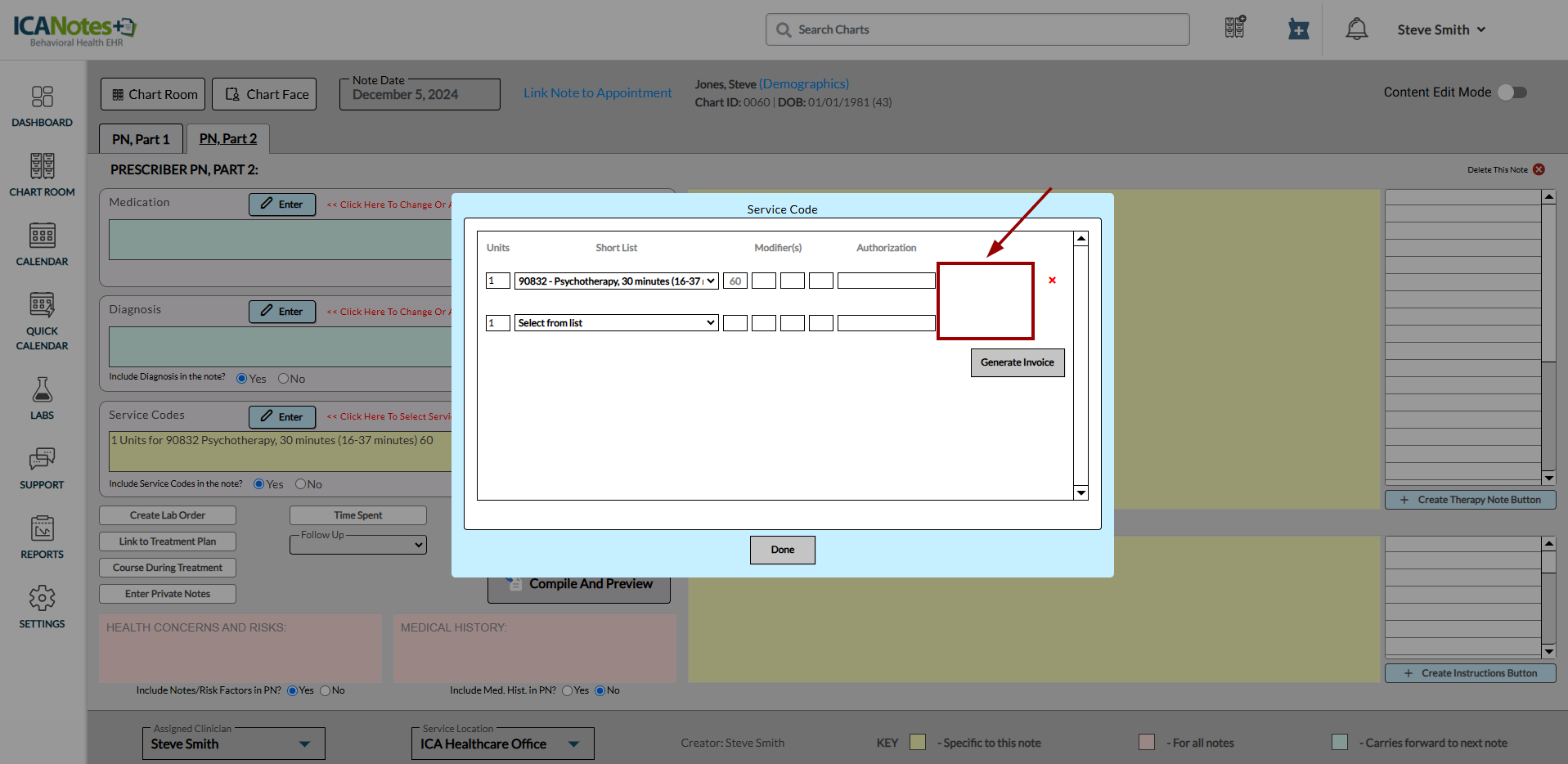Click the Search Charts field

point(977,29)
